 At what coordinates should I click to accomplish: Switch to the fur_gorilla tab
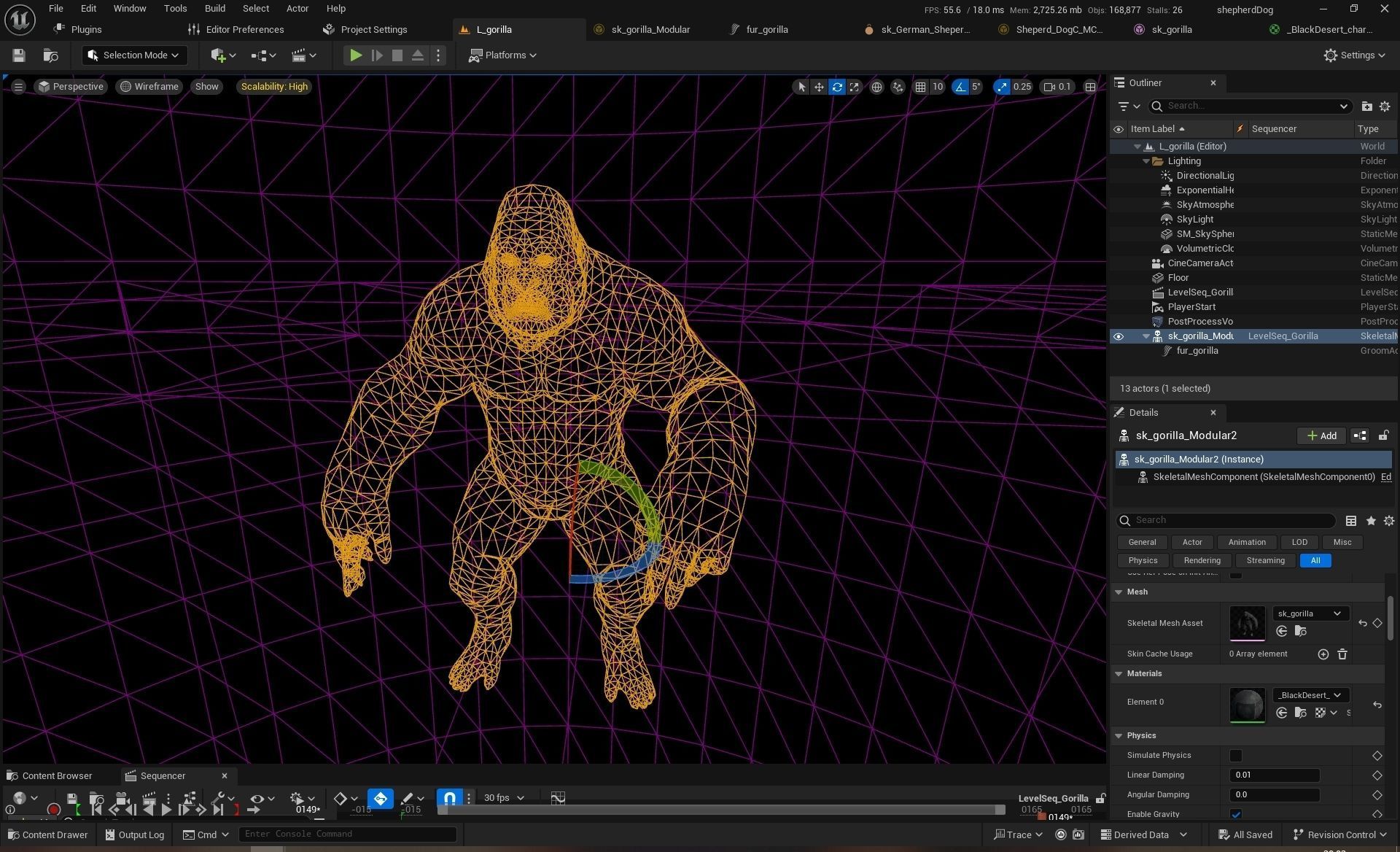pyautogui.click(x=766, y=30)
